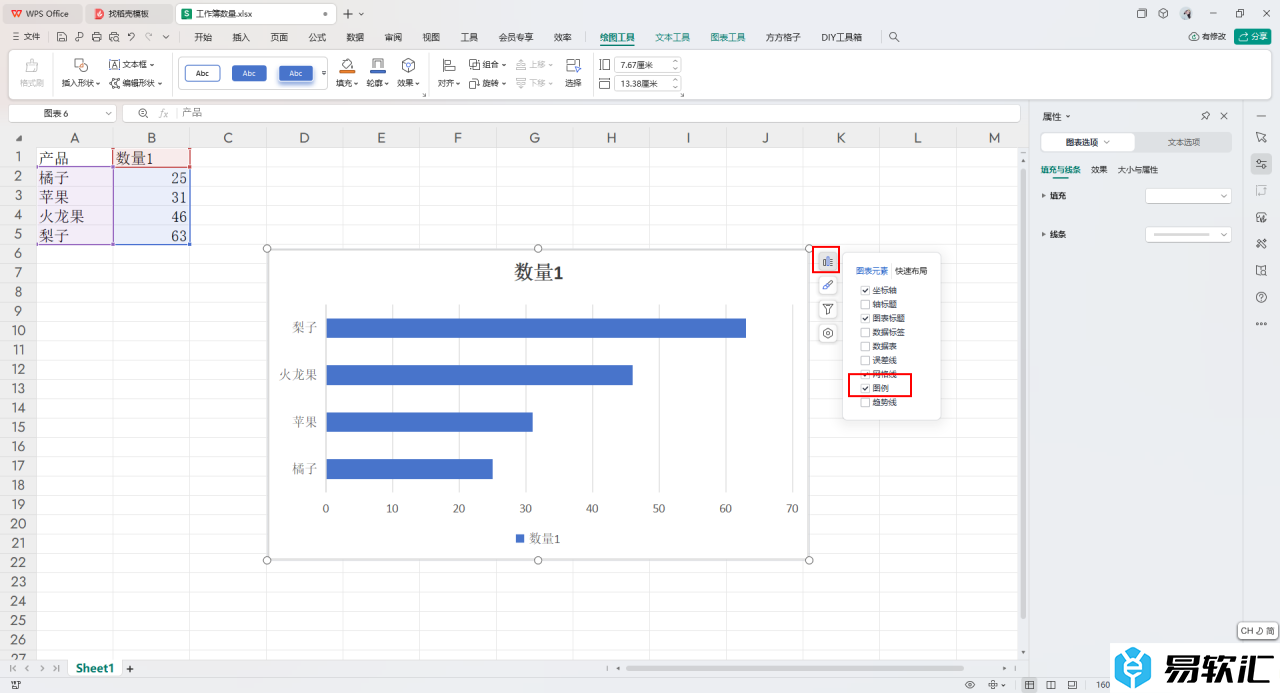The image size is (1280, 693).
Task: Enable the 轴标题 checkbox
Action: pos(865,304)
